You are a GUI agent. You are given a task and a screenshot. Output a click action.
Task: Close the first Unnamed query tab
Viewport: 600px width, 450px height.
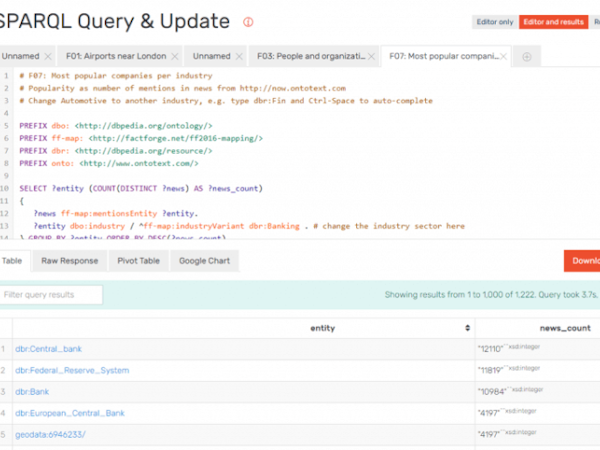click(48, 57)
